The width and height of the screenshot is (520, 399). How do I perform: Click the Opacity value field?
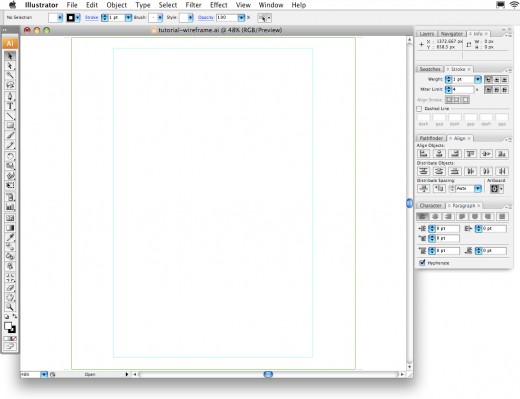(227, 18)
